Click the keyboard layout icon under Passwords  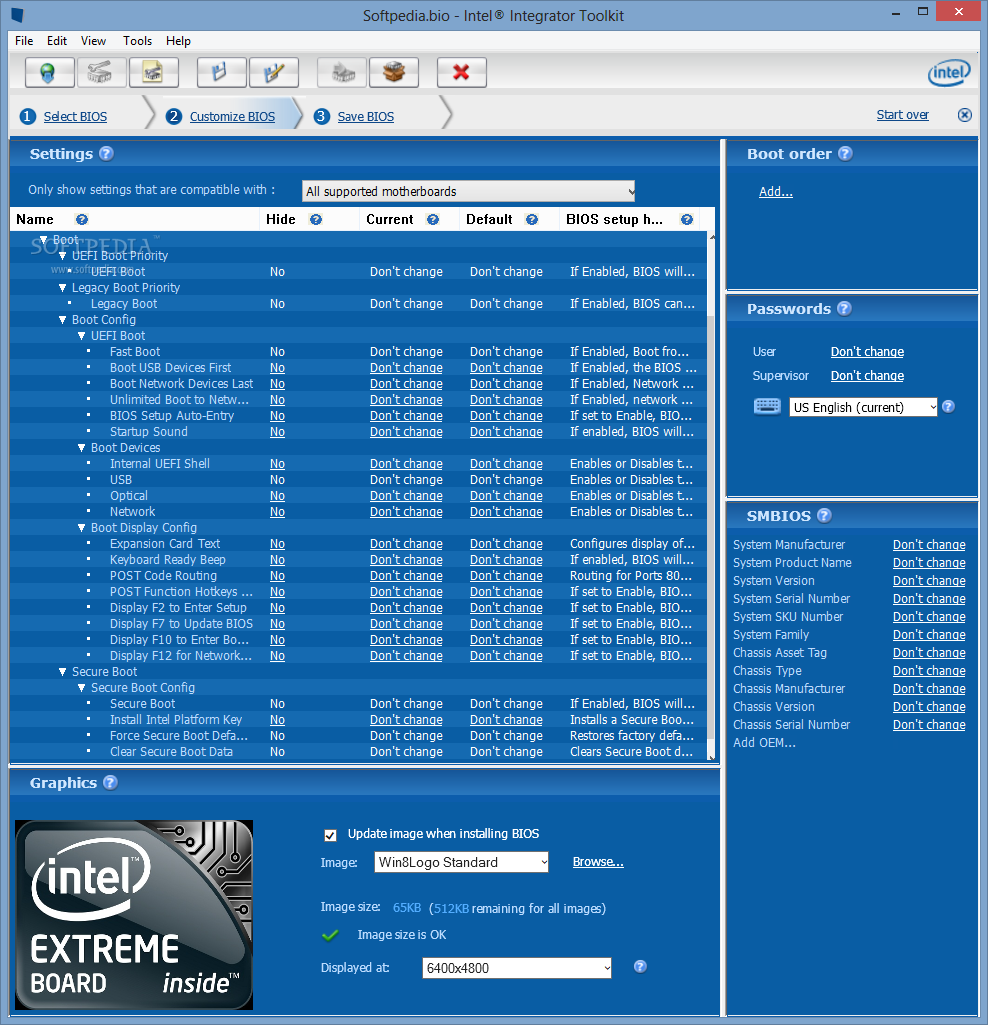coord(767,407)
